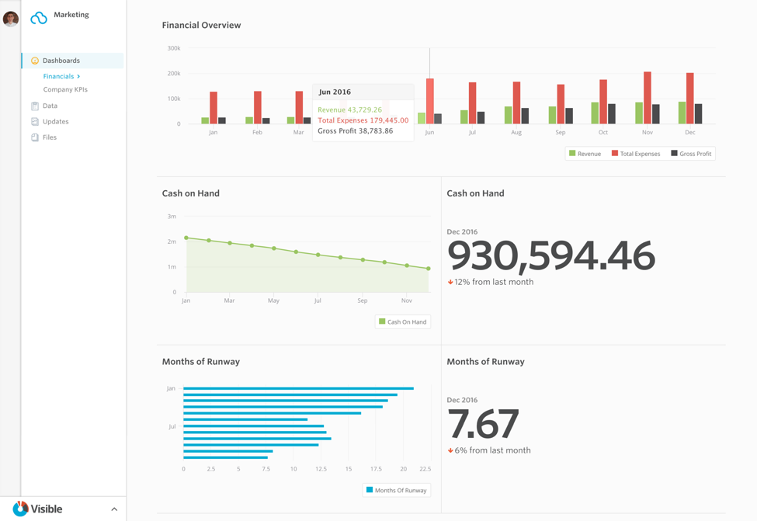Click '6% from last month' text
Viewport: 757px width, 521px height.
pos(492,450)
